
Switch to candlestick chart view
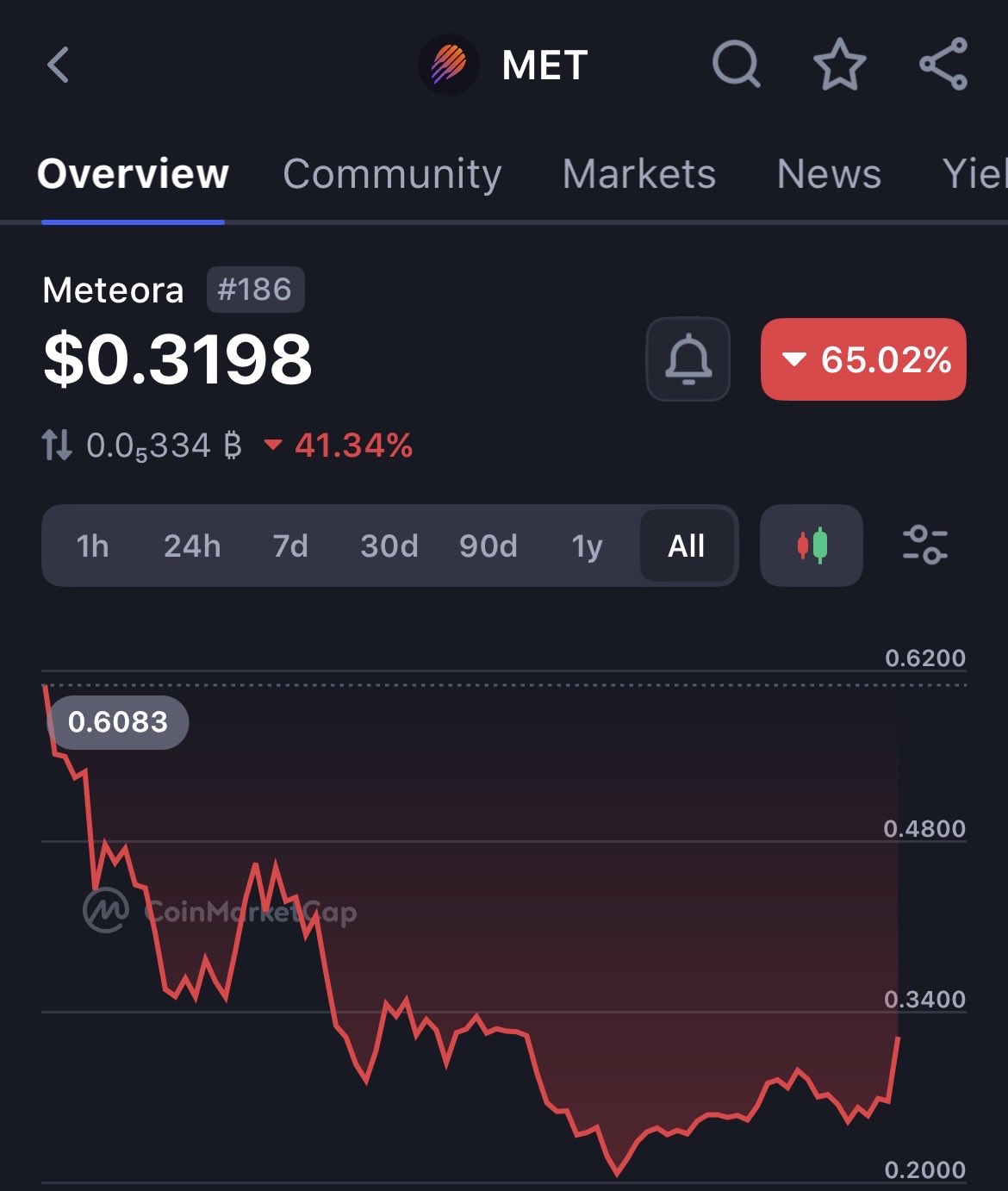coord(811,546)
